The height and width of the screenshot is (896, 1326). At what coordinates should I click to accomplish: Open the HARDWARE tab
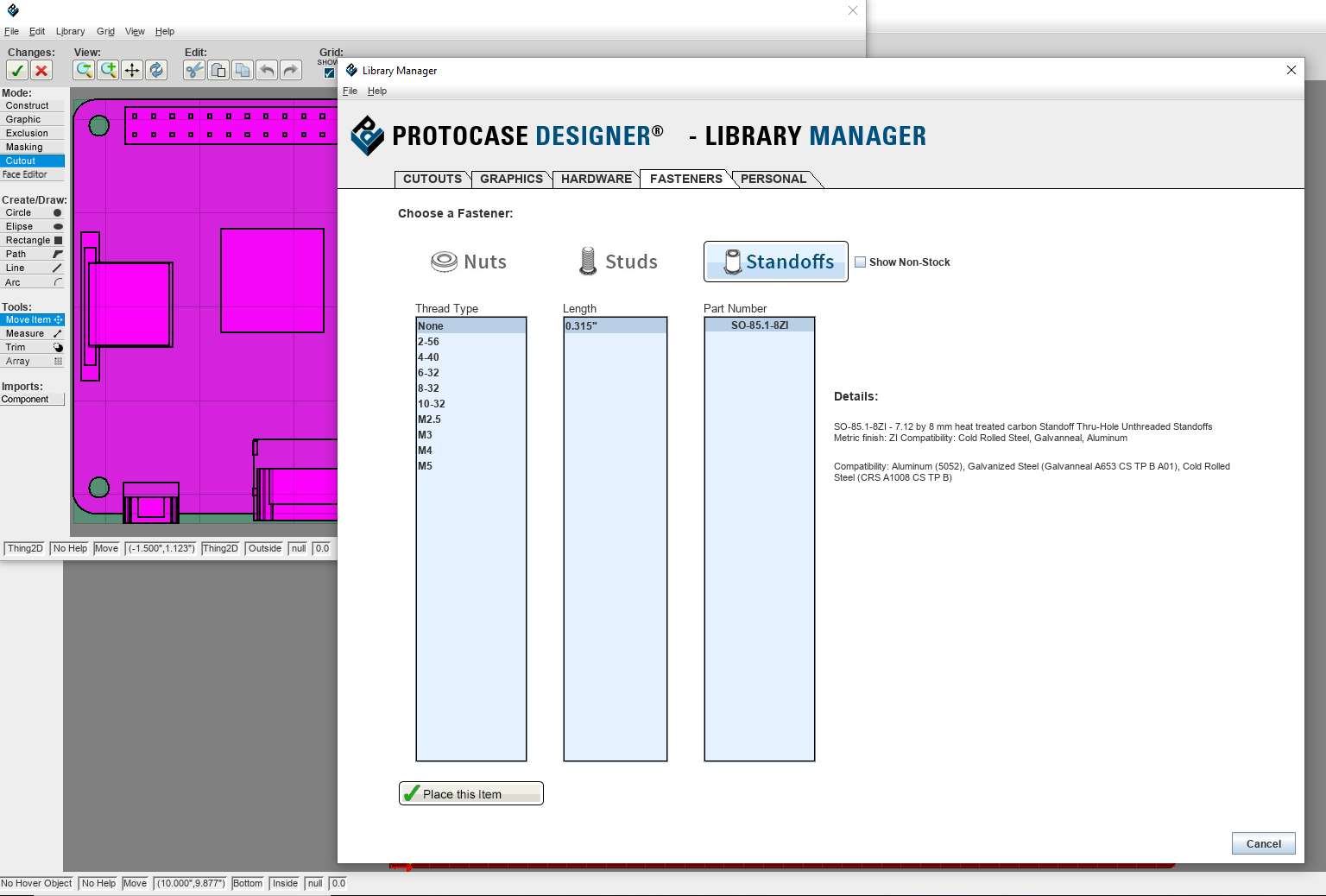tap(596, 179)
